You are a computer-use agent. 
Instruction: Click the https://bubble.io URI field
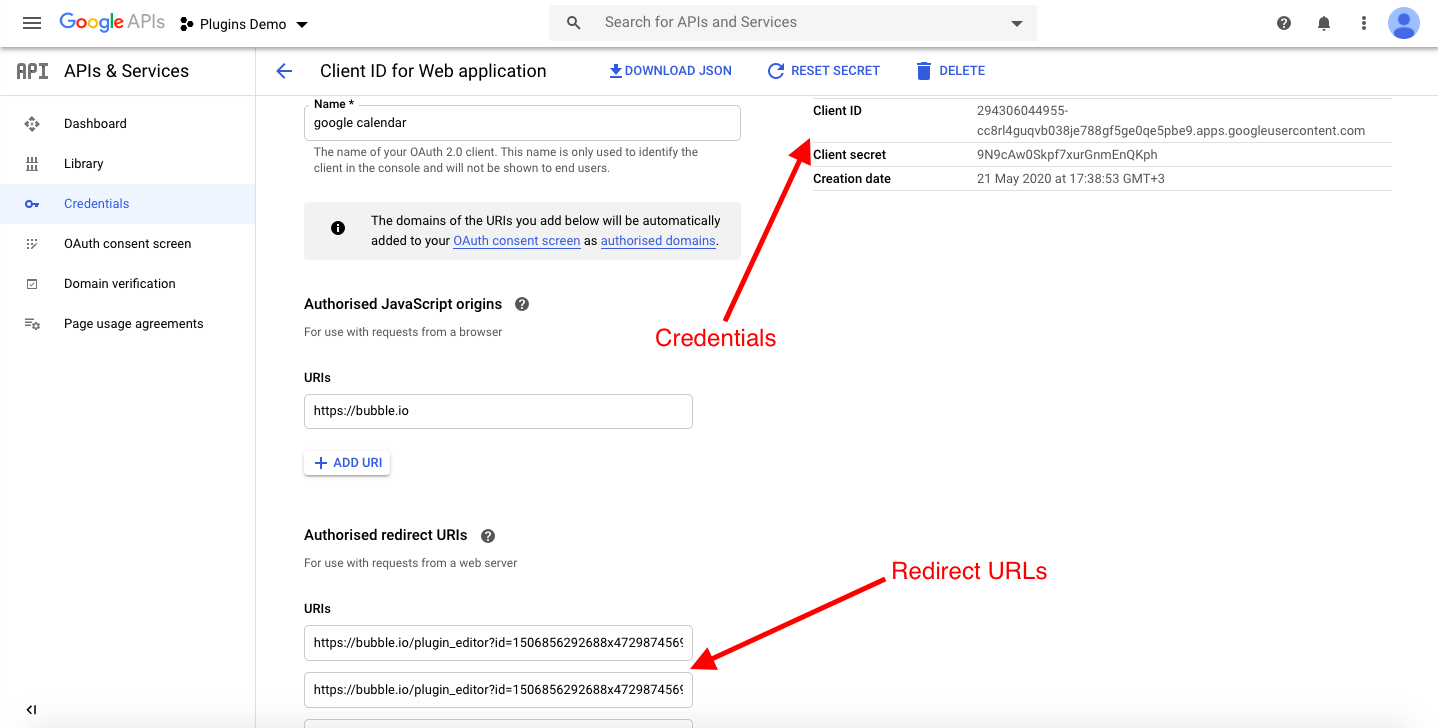point(498,411)
